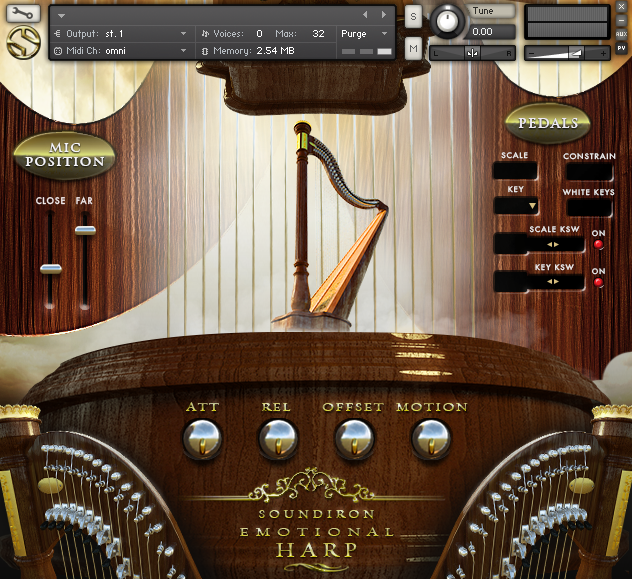632x579 pixels.
Task: Click the harp image in center
Action: point(328,226)
